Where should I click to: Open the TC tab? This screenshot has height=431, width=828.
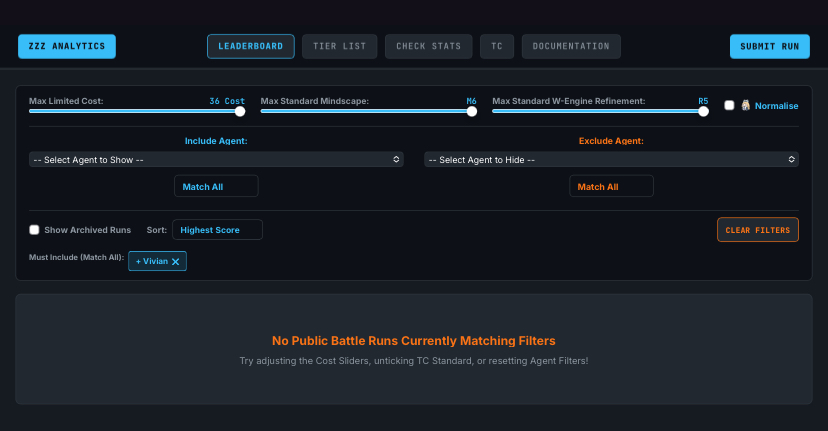(x=497, y=46)
